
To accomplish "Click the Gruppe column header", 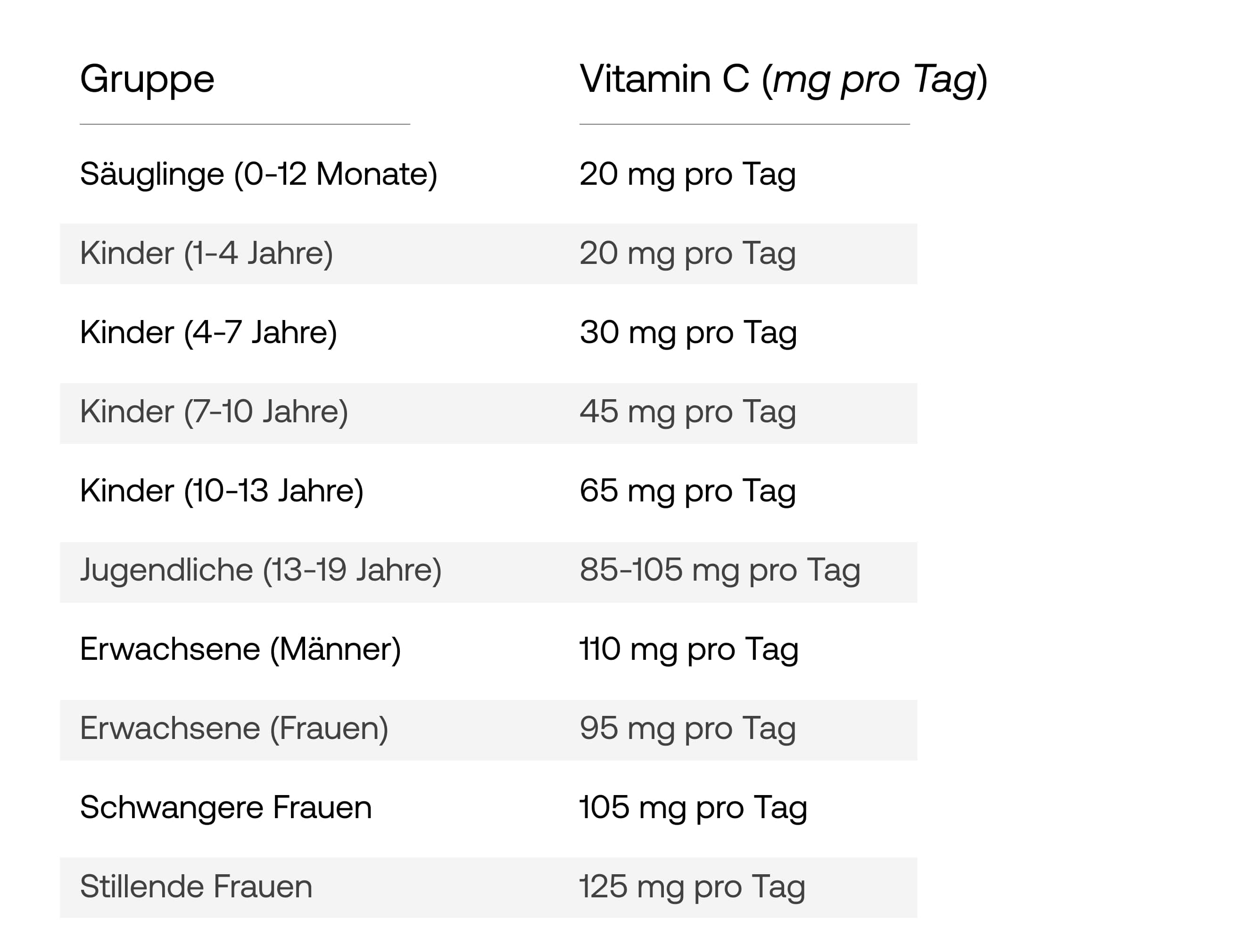I will click(147, 79).
